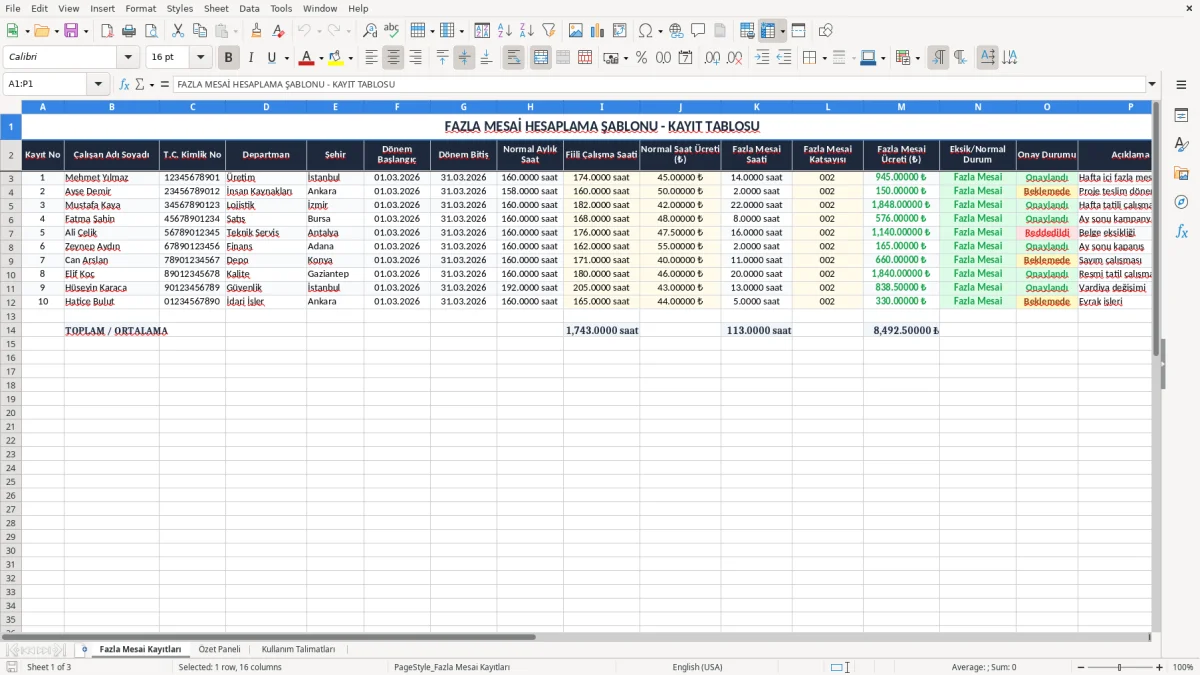Click the Insert Chart icon
Viewport: 1200px width, 675px height.
coord(598,31)
